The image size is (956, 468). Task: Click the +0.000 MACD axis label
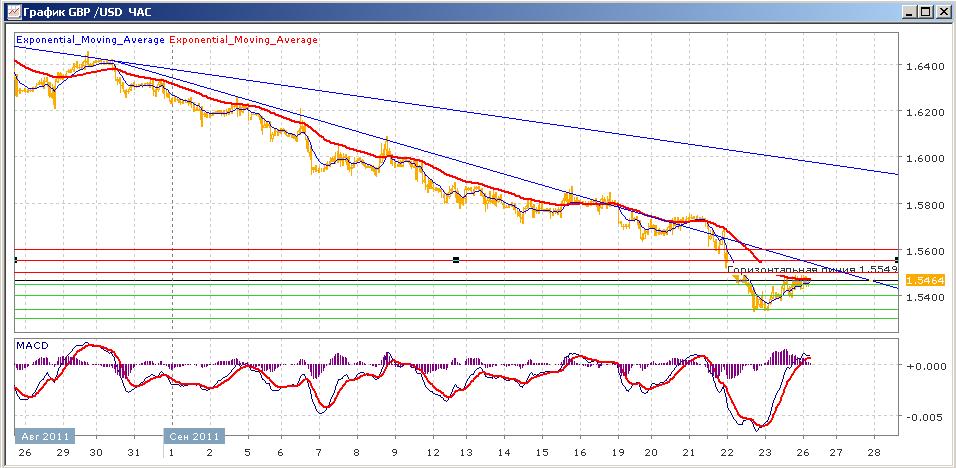pyautogui.click(x=925, y=366)
